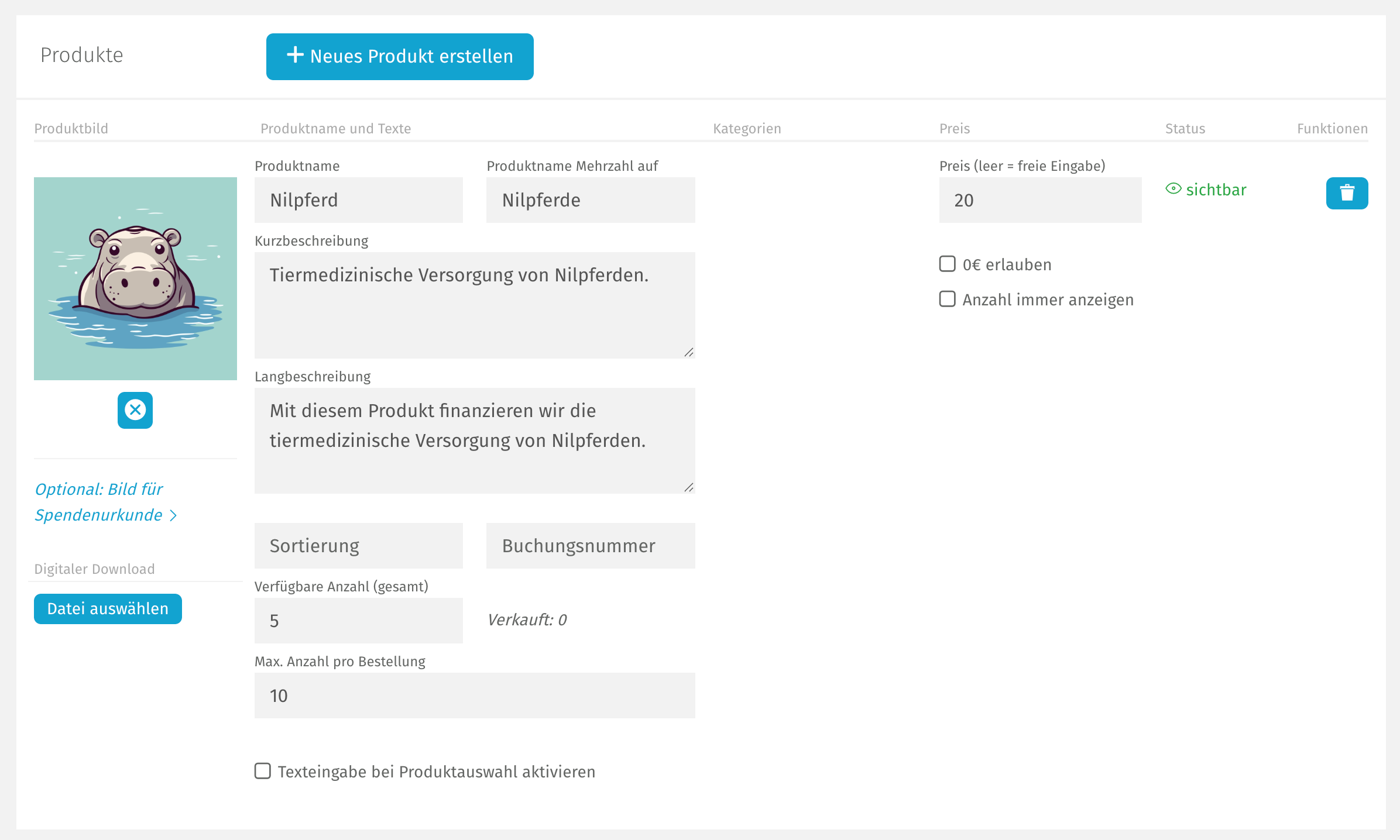Select the Sortierung input field
This screenshot has height=840, width=1400.
click(x=358, y=546)
